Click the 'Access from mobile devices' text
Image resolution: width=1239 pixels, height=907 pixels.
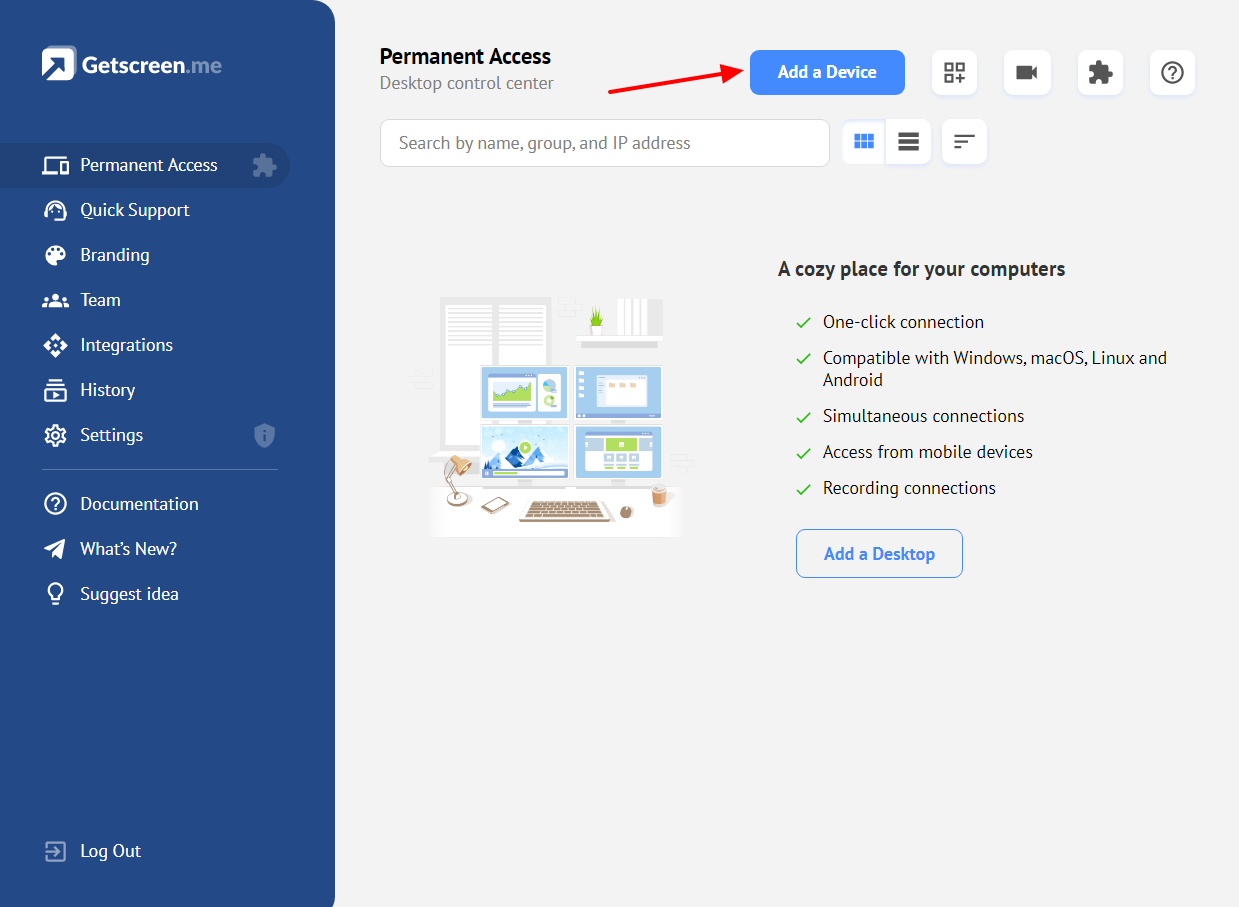927,452
